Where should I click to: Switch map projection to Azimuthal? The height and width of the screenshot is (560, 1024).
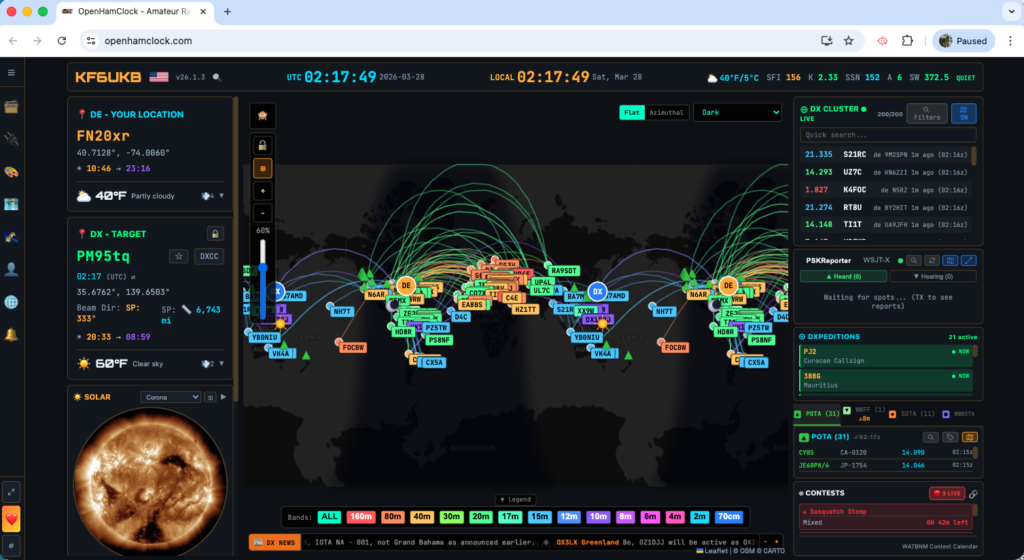668,113
